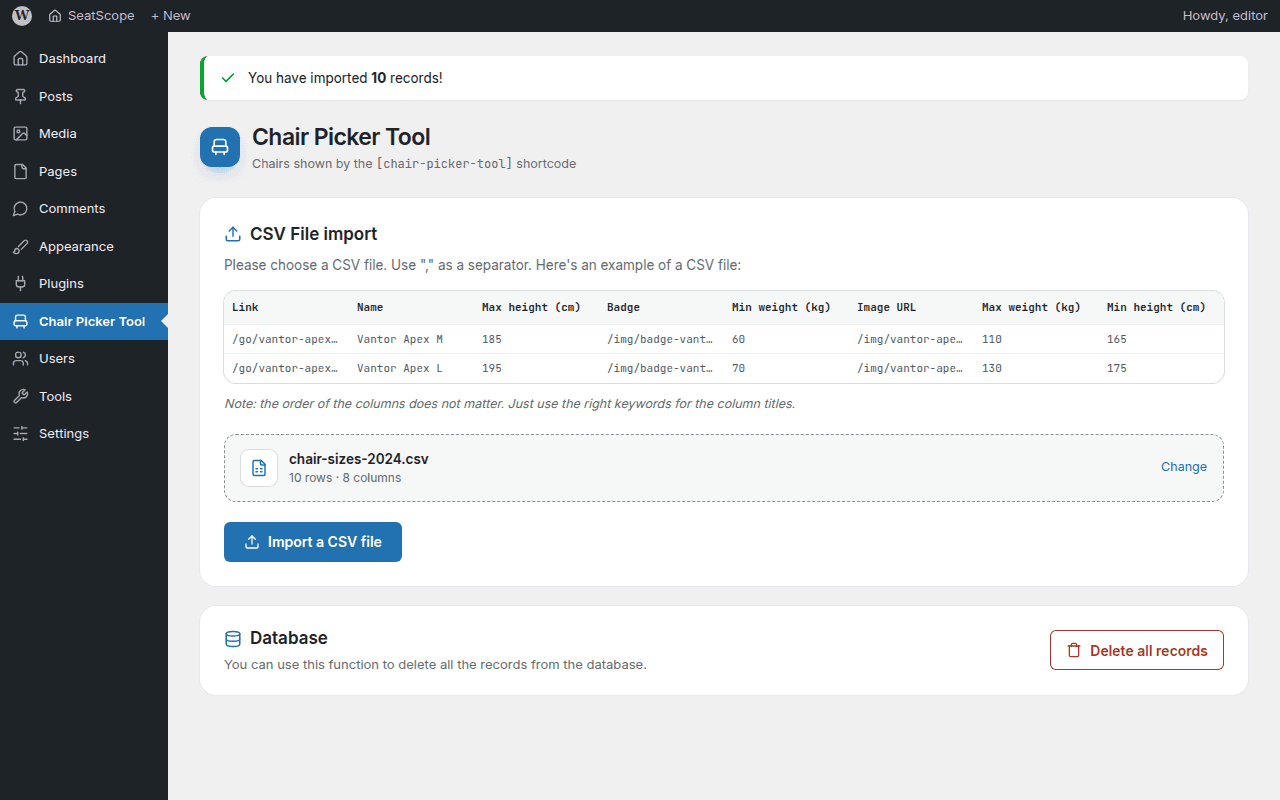This screenshot has height=800, width=1280.
Task: Click the Delete all records button
Action: pos(1137,650)
